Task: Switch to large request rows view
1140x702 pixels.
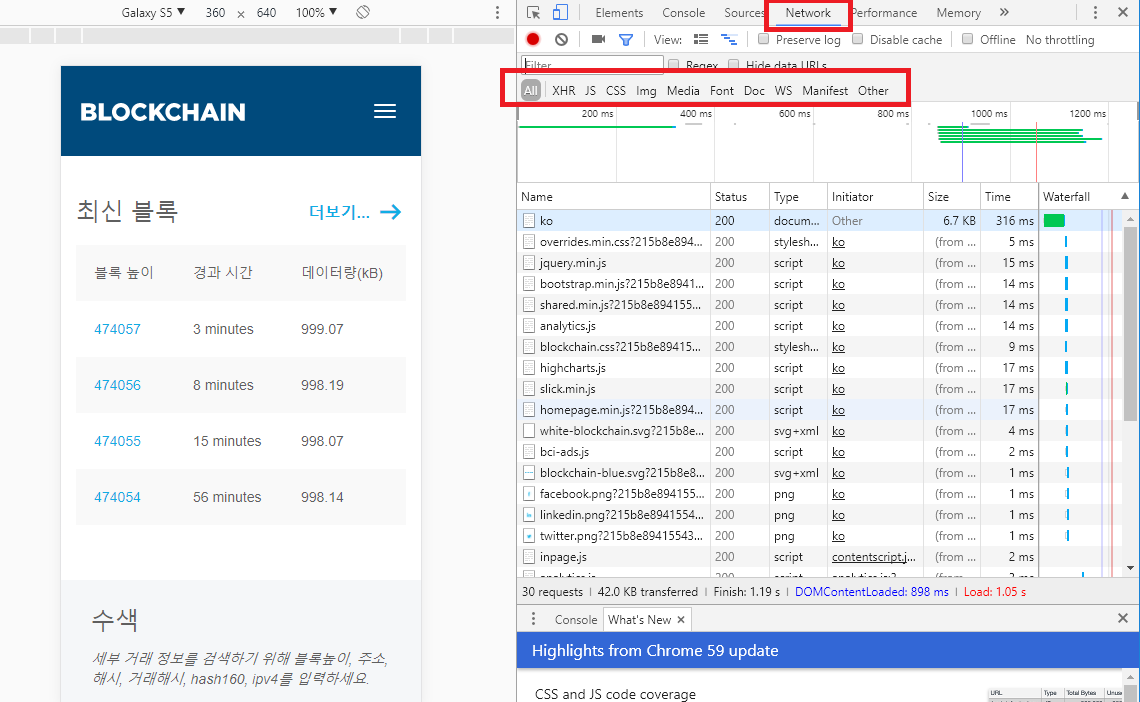Action: click(x=701, y=39)
